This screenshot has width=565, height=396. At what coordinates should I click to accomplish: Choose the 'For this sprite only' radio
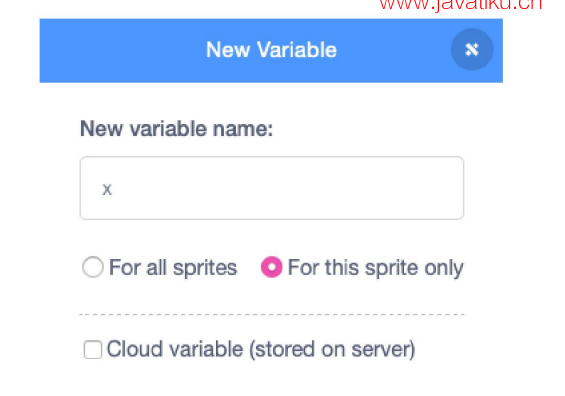[271, 267]
